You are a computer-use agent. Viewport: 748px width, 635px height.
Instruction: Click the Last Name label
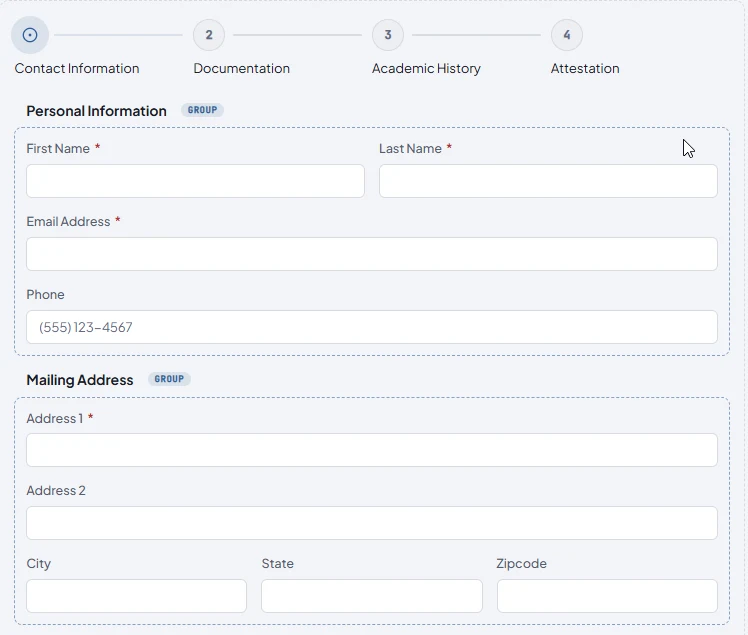click(x=410, y=149)
